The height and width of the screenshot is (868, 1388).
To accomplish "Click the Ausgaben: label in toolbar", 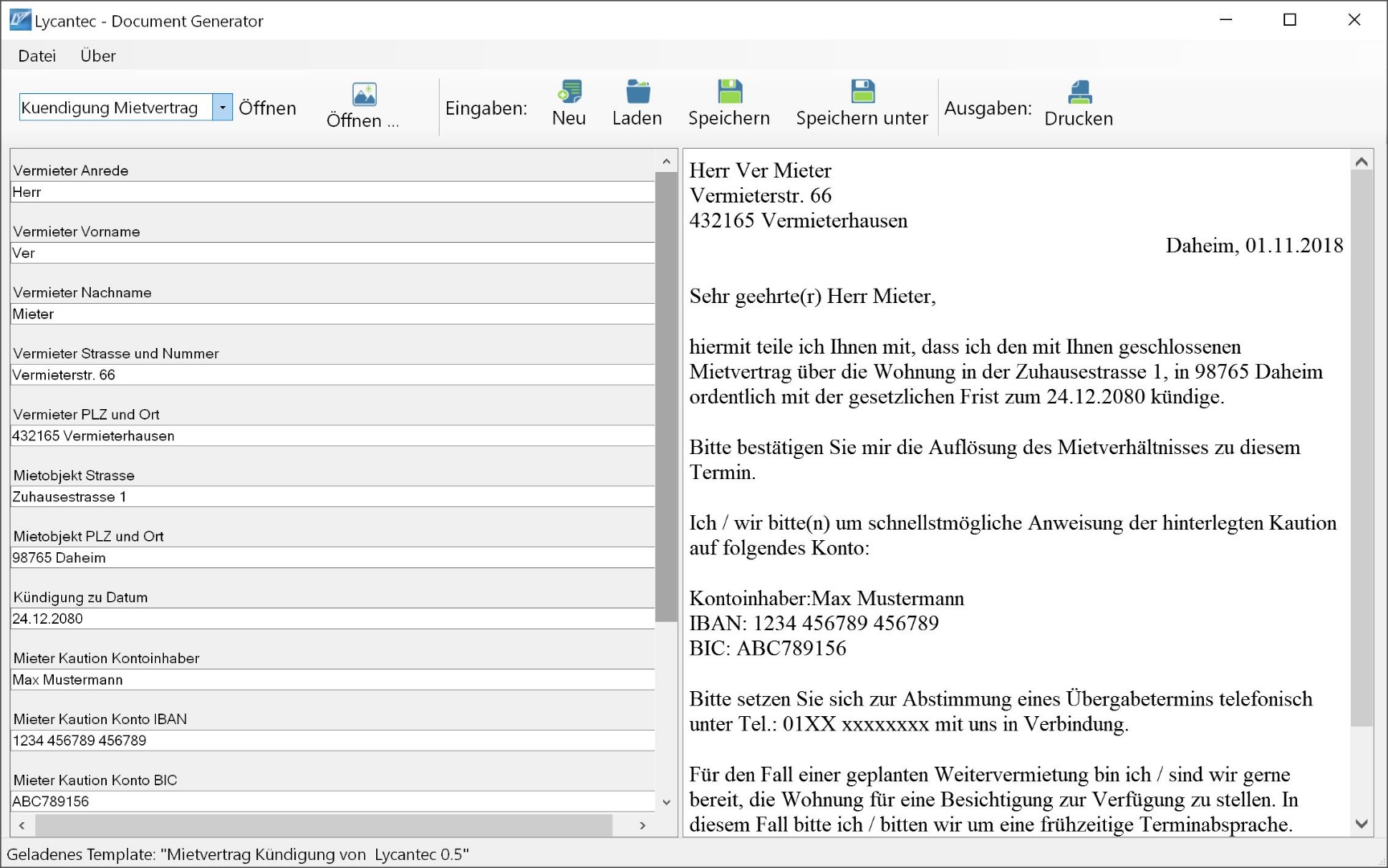I will click(988, 108).
